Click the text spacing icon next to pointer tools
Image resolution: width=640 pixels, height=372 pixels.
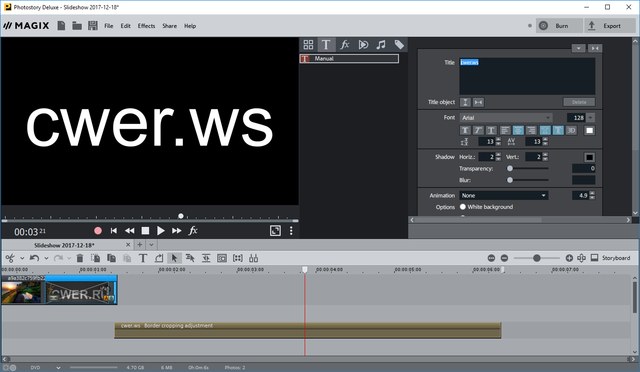click(x=206, y=258)
